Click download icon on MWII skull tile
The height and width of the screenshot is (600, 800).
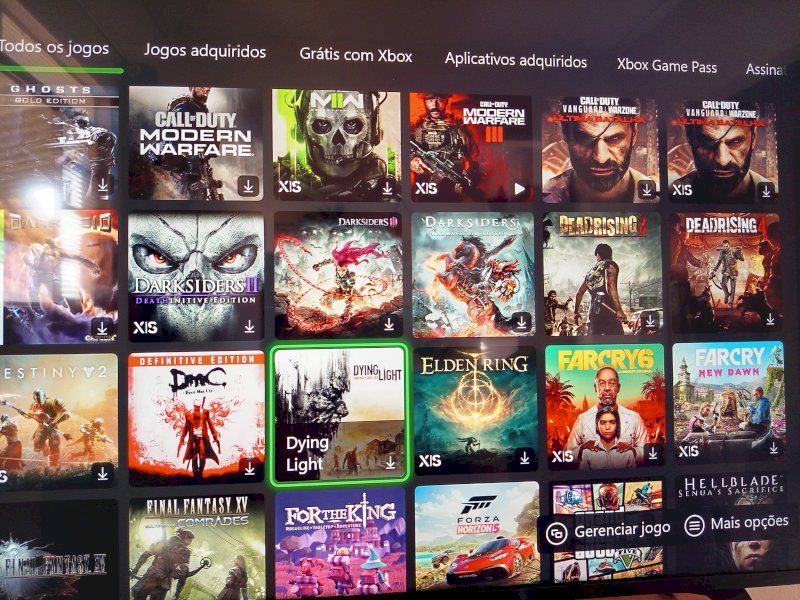[387, 189]
